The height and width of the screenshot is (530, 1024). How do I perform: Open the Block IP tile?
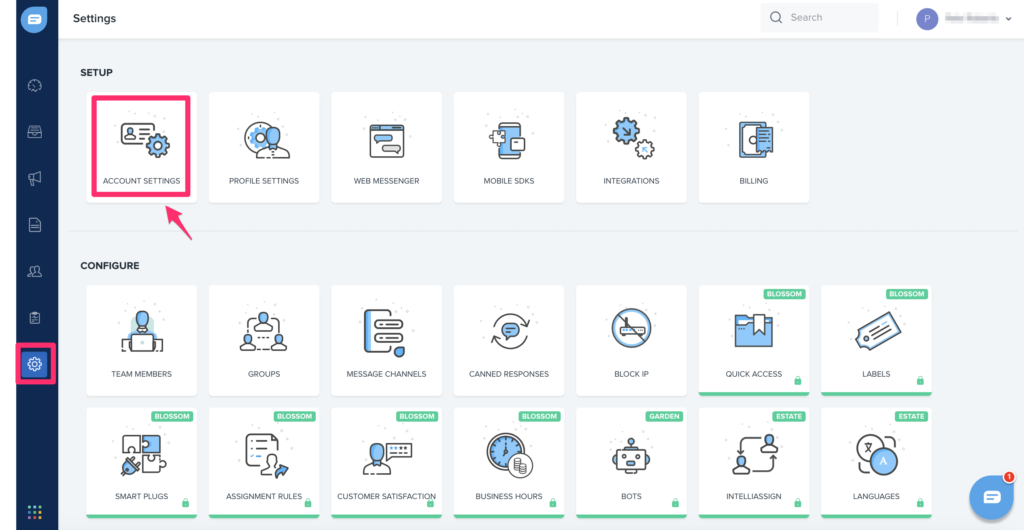pyautogui.click(x=631, y=340)
